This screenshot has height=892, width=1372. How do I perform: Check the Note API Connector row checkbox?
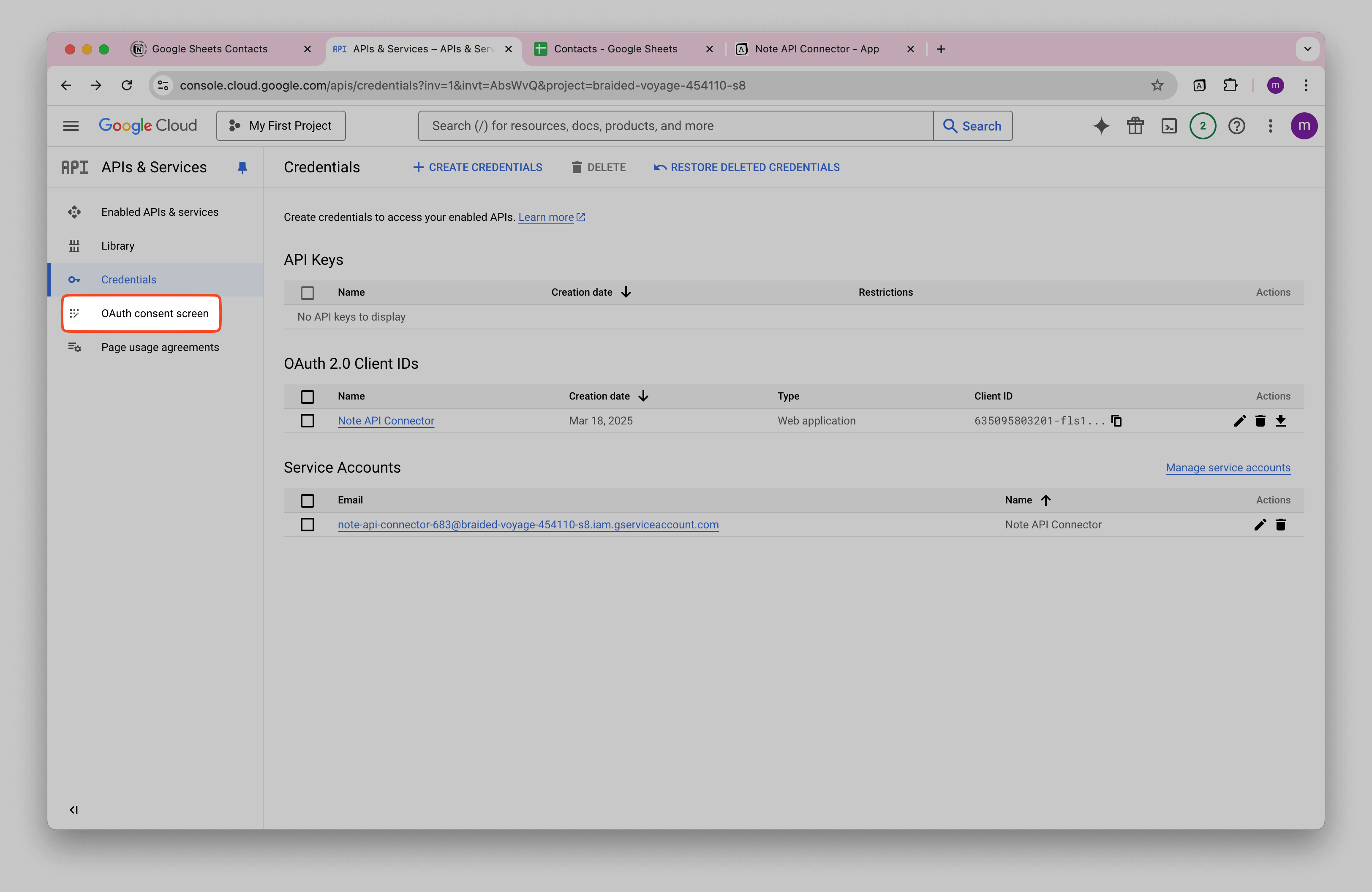(307, 421)
